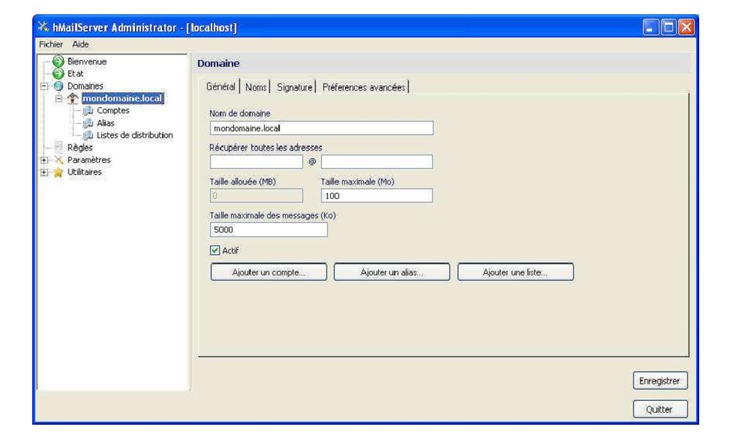
Task: Select Bienvenue in the tree
Action: [x=87, y=62]
